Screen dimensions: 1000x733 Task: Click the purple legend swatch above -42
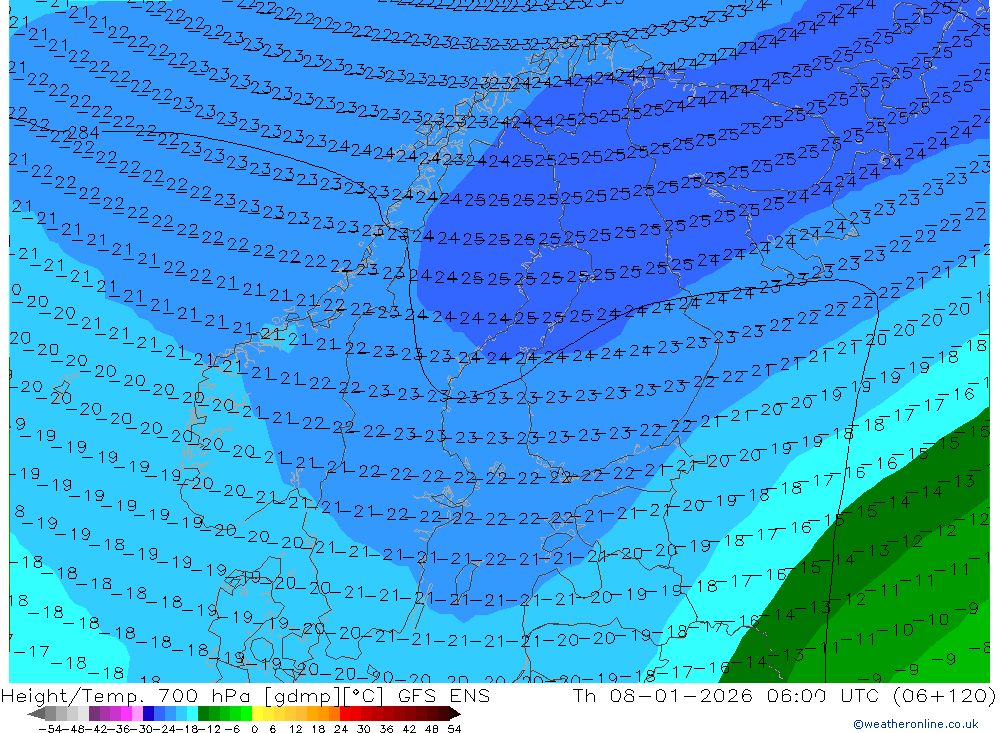coord(94,713)
